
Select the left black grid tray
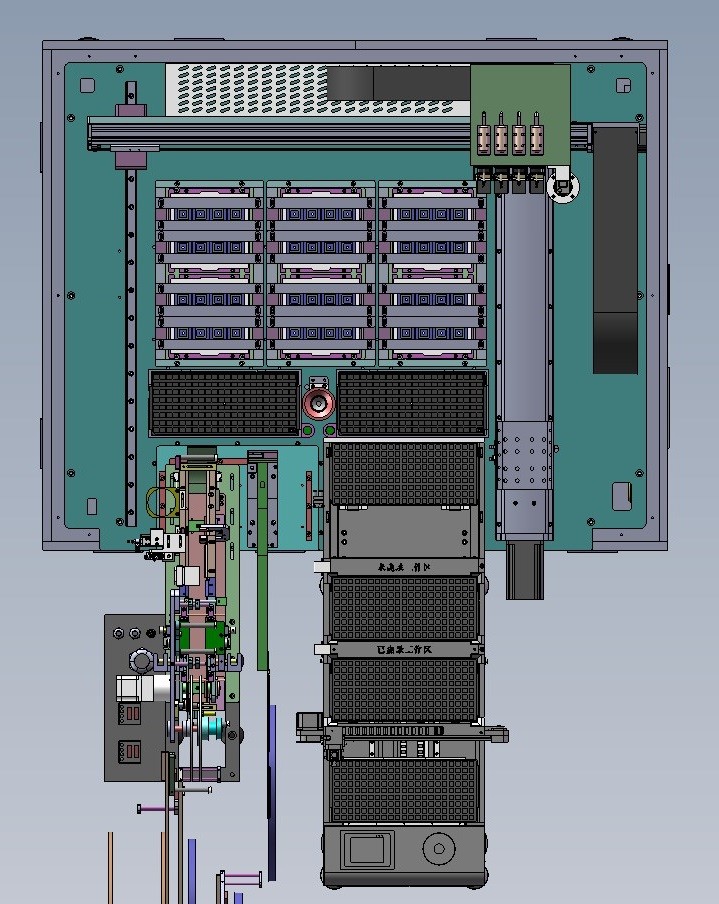(x=224, y=403)
